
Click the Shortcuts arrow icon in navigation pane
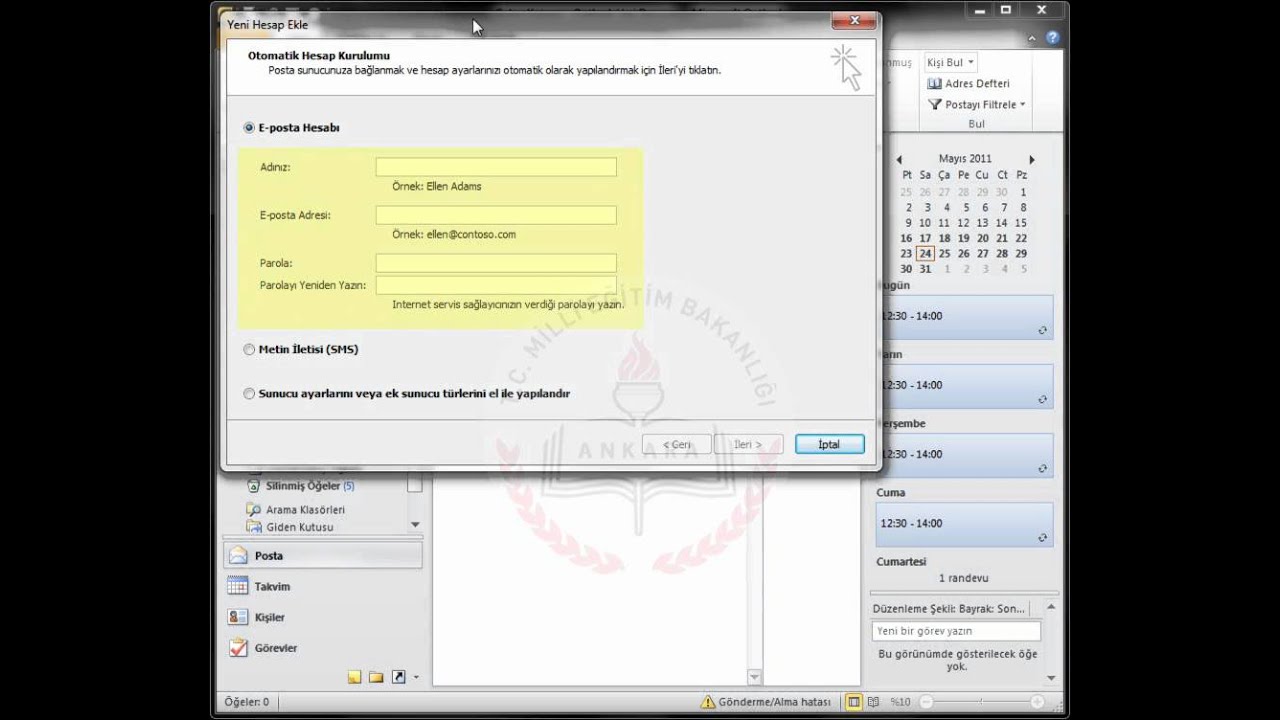click(399, 677)
